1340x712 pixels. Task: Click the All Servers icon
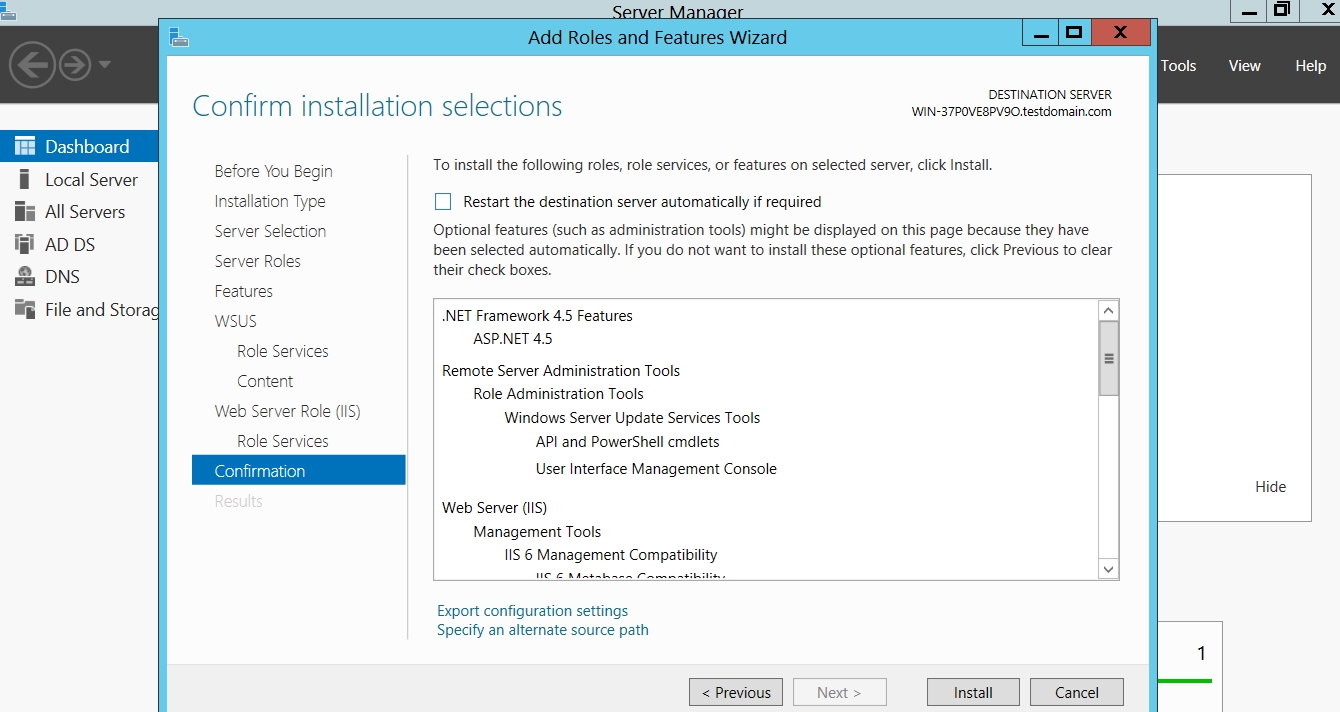[25, 212]
